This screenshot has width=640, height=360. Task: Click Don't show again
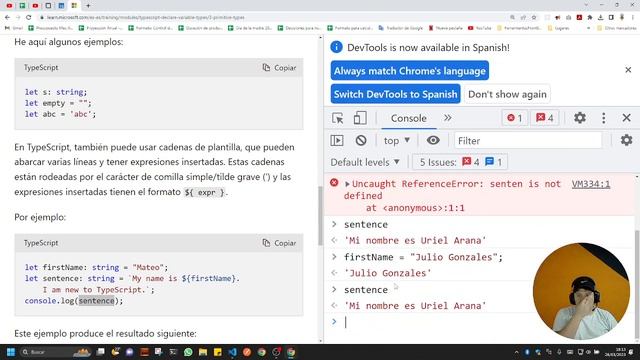(x=507, y=94)
